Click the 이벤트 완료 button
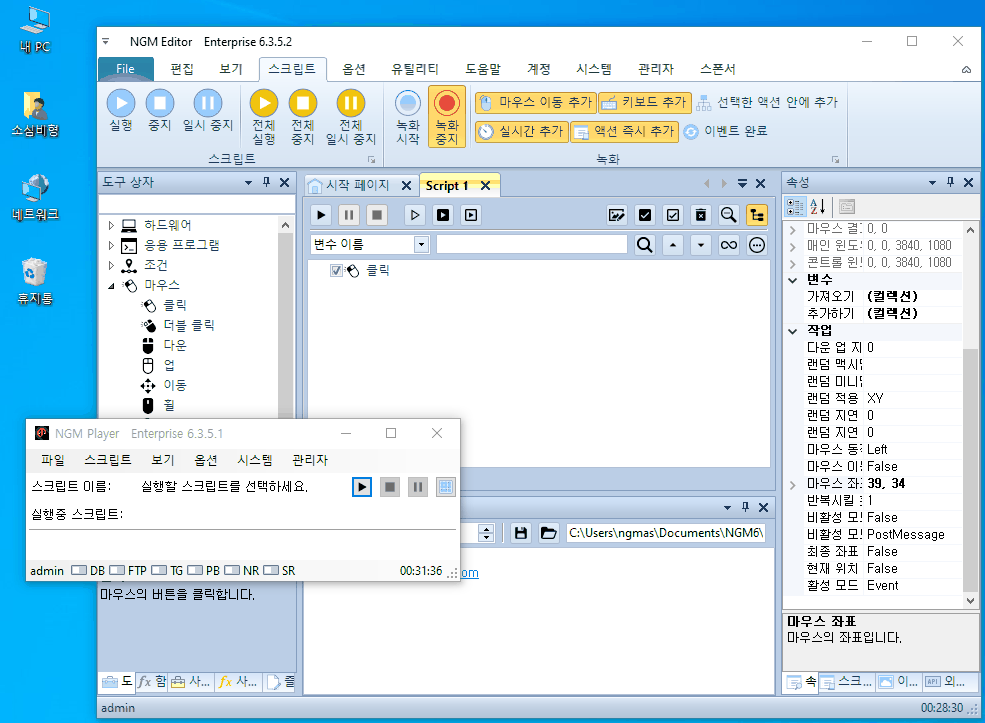985x723 pixels. click(x=725, y=131)
